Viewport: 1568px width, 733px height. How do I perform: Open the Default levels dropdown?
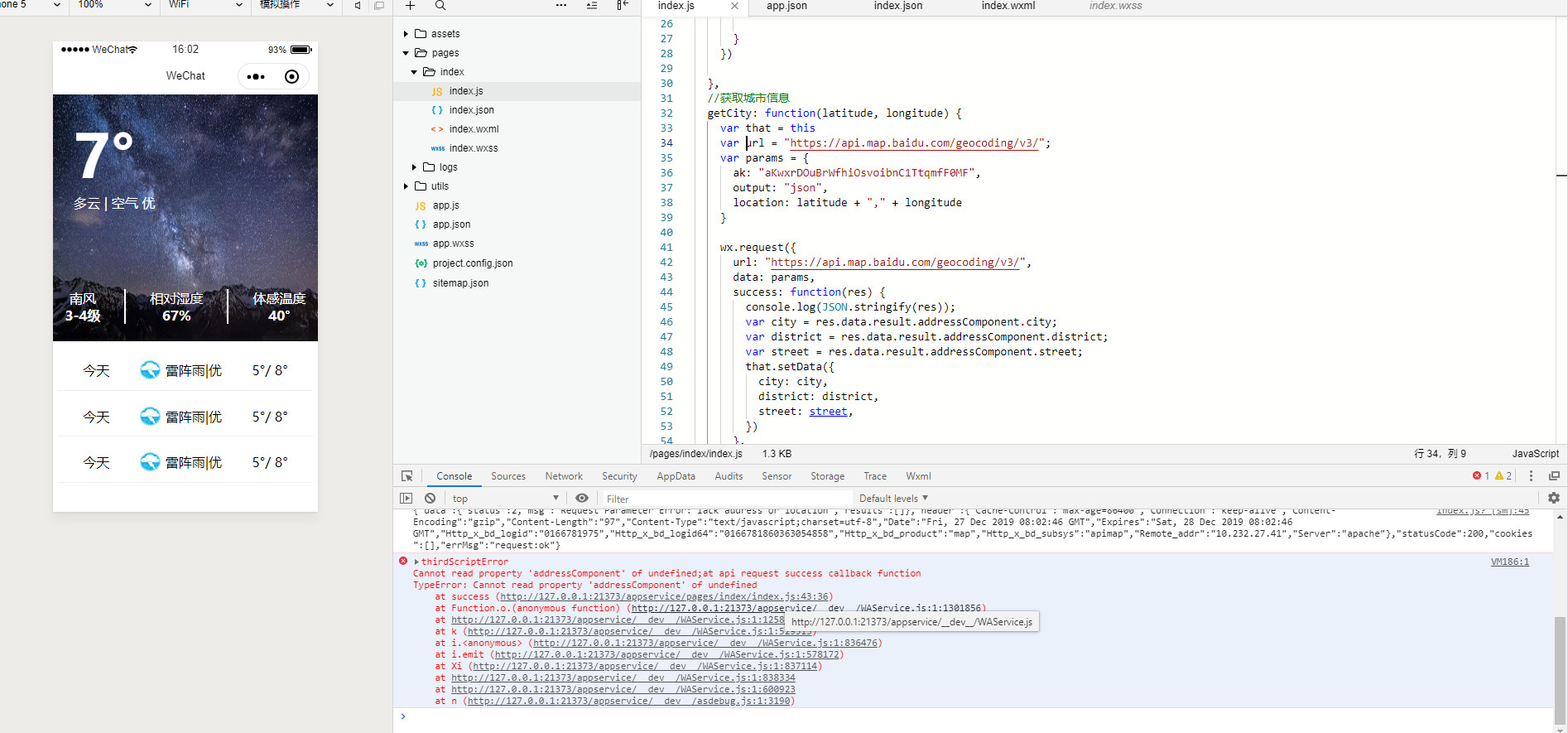tap(893, 498)
